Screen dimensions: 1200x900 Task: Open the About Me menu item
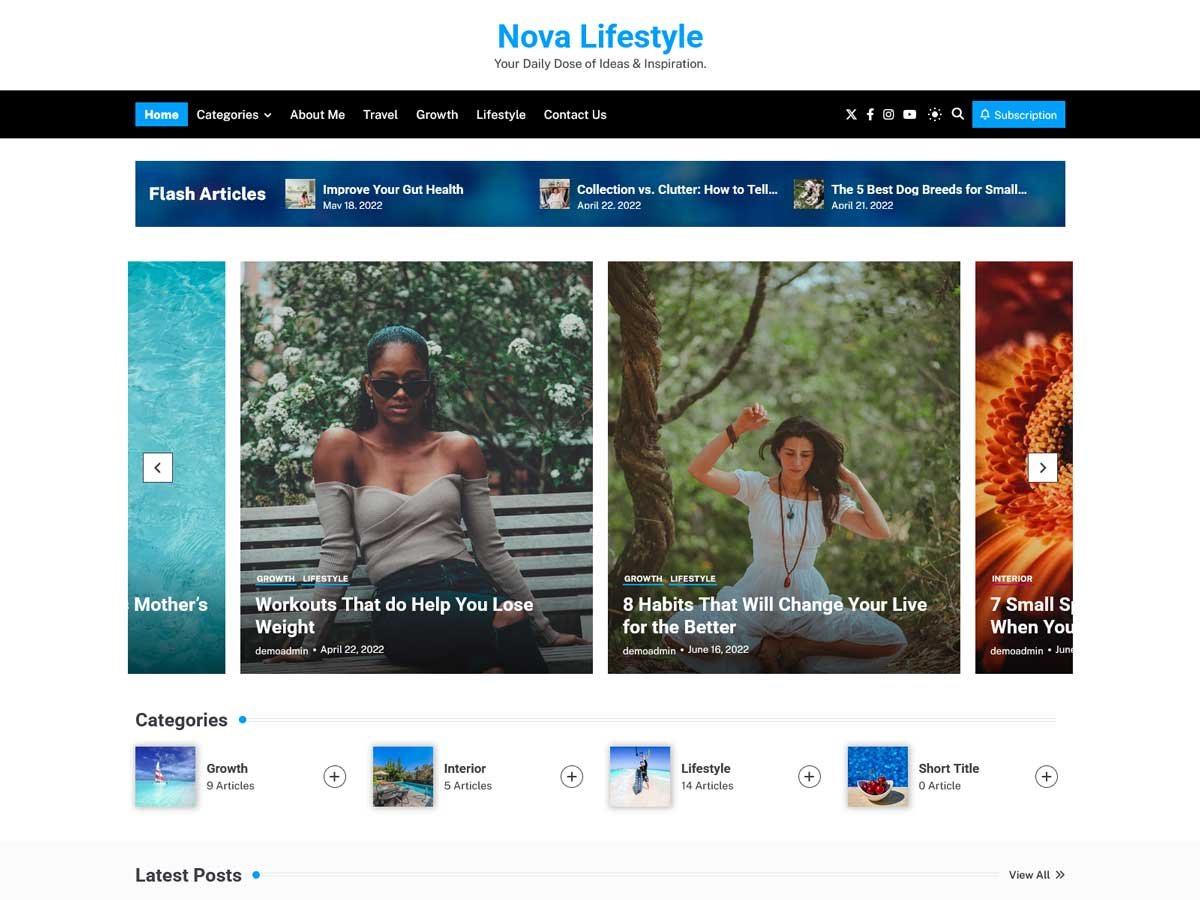tap(317, 115)
